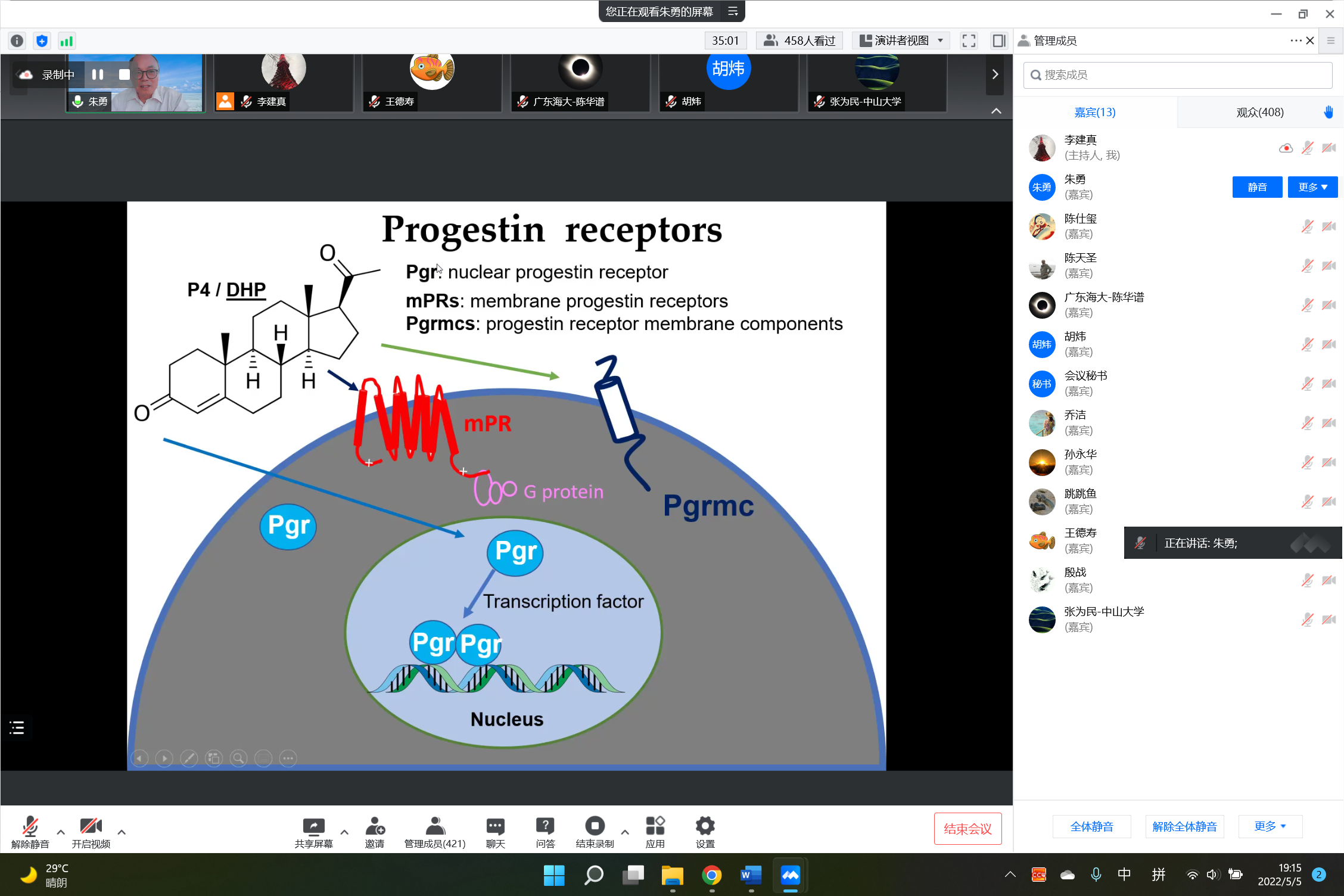Viewport: 1344px width, 896px height.
Task: Switch to the 观众(408) tab
Action: point(1259,112)
